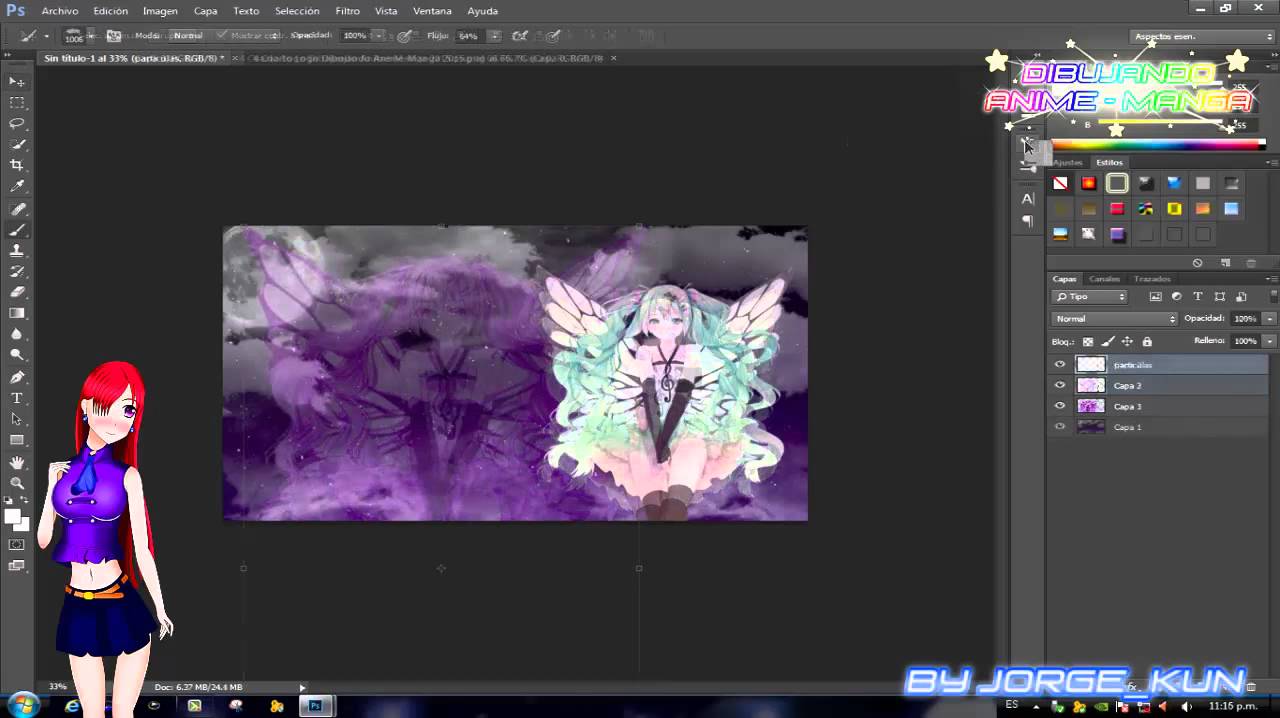
Task: Filter layers by smart objects
Action: click(x=1241, y=297)
